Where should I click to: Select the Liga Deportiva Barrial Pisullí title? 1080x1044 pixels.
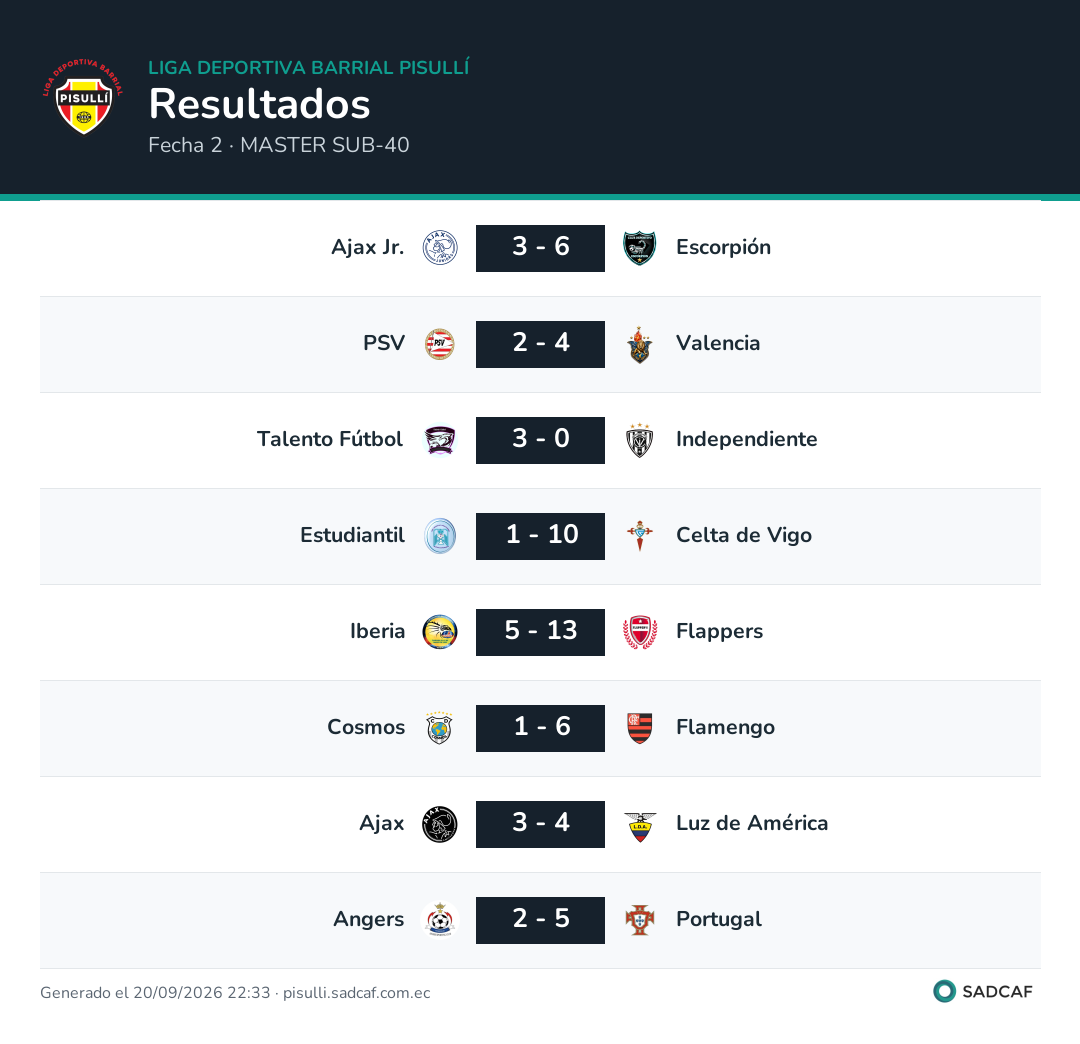point(309,67)
